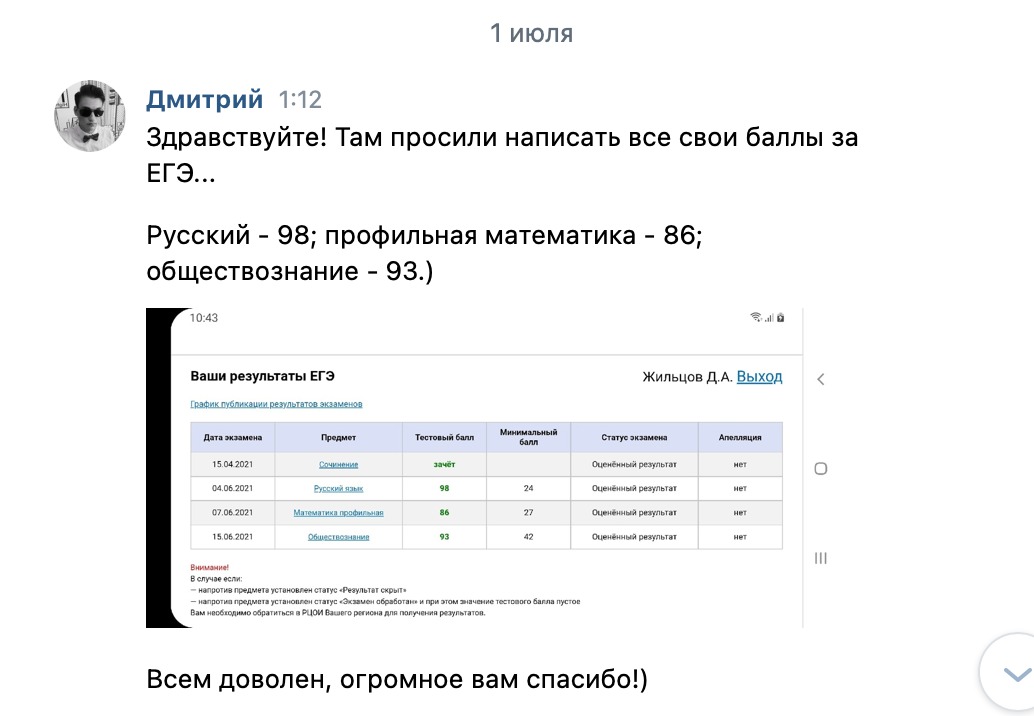Open the Сочинение subject link
Image resolution: width=1034 pixels, height=716 pixels.
[338, 464]
